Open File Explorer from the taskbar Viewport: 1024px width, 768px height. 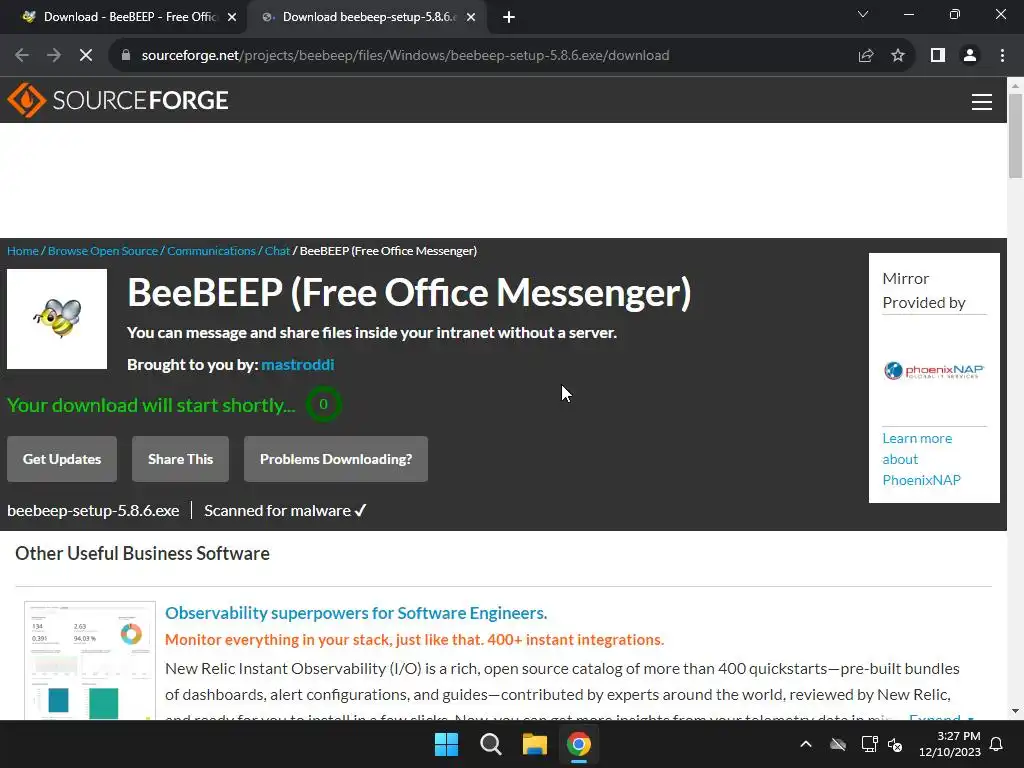[534, 744]
